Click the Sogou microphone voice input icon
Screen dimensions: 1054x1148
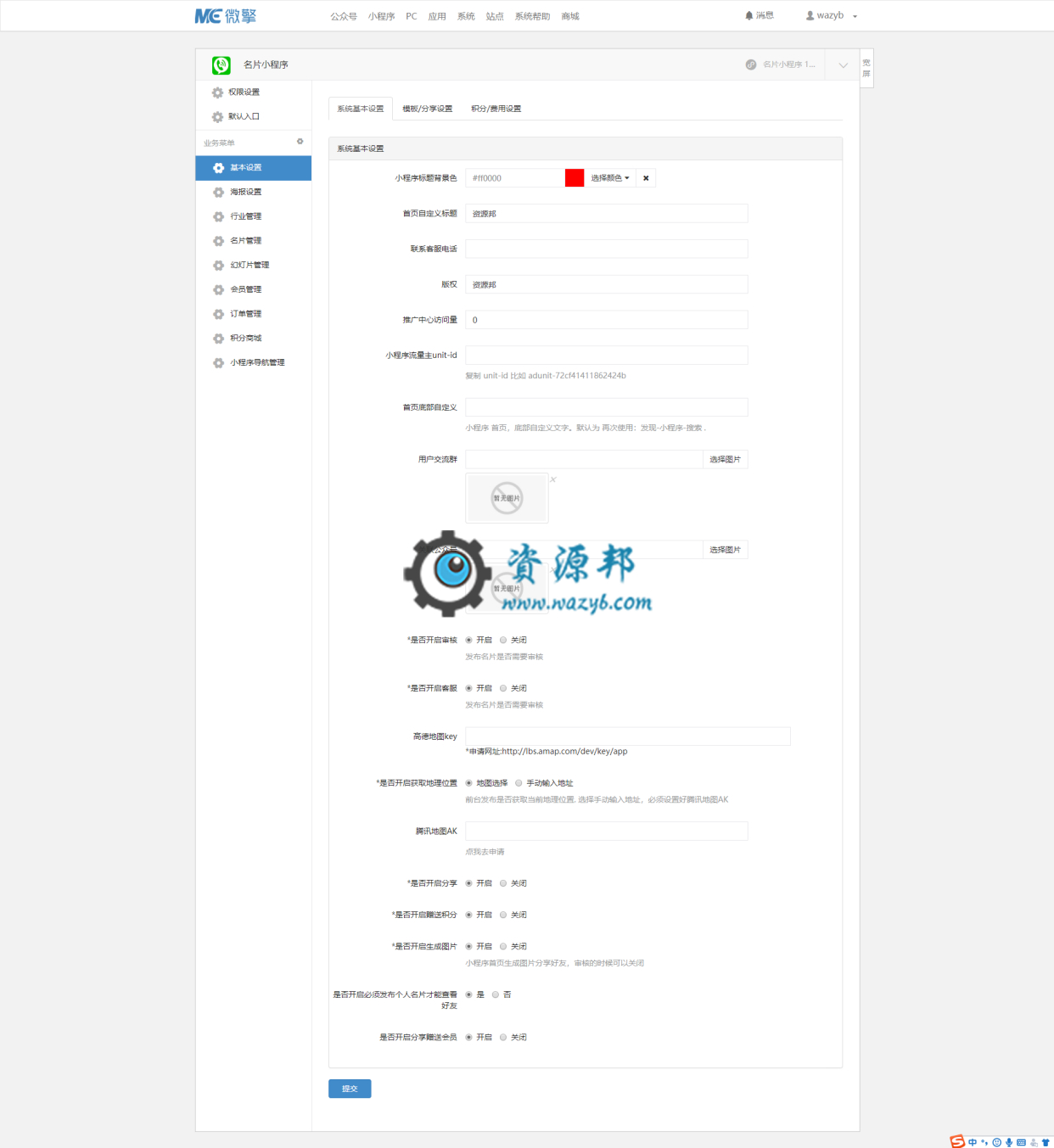pos(1009,1142)
